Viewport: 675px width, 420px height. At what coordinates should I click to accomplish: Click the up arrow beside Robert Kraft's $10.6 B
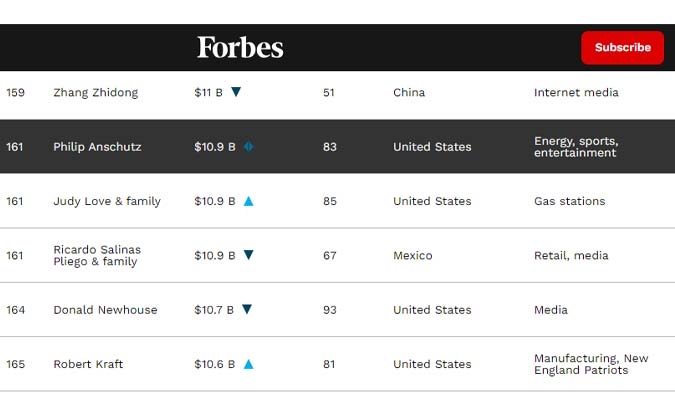point(248,364)
